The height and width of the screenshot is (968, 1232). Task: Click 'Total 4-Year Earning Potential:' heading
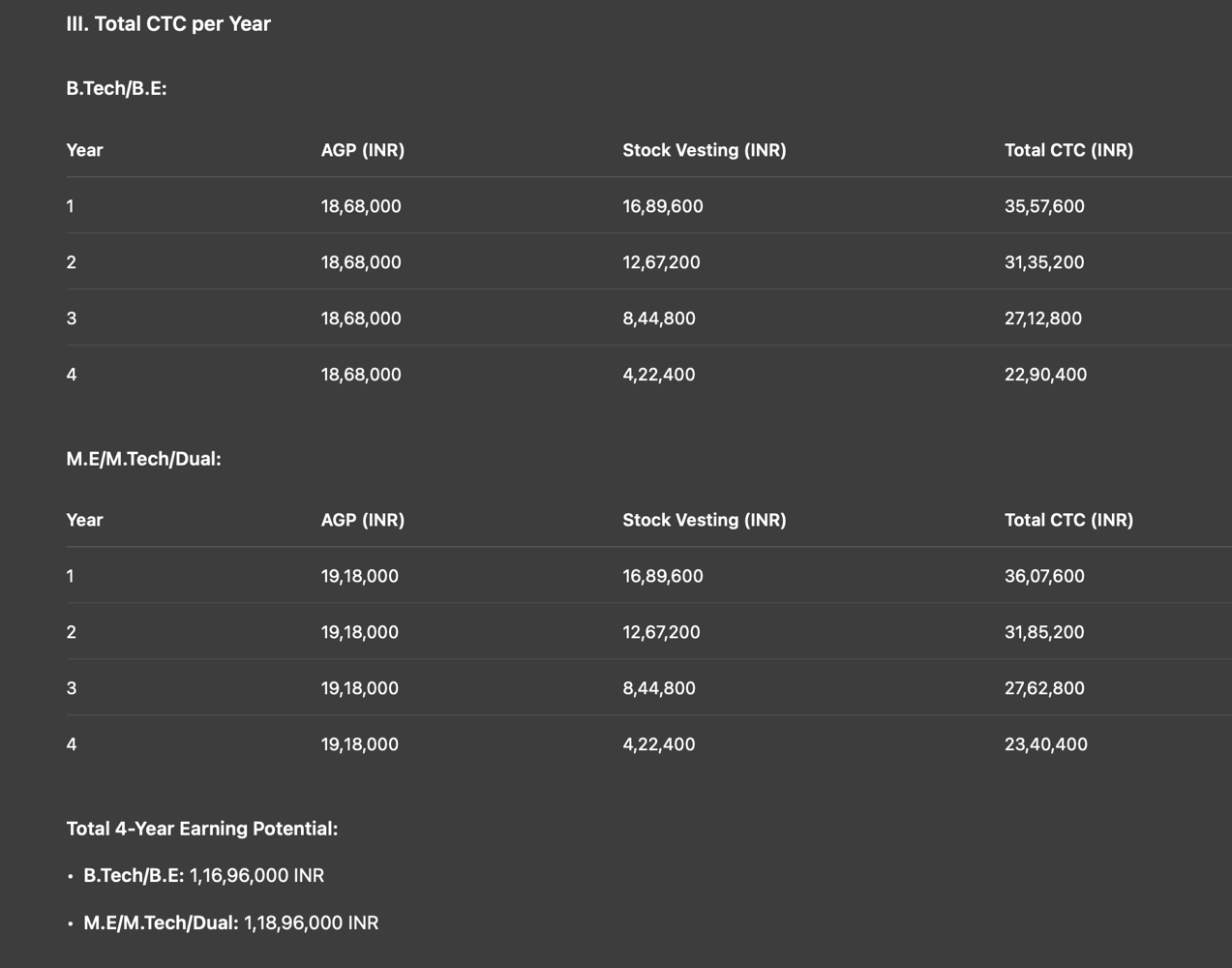(201, 829)
